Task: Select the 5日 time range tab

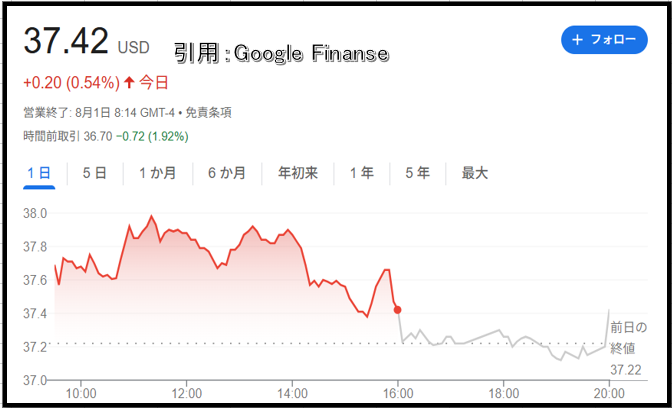Action: (x=95, y=173)
